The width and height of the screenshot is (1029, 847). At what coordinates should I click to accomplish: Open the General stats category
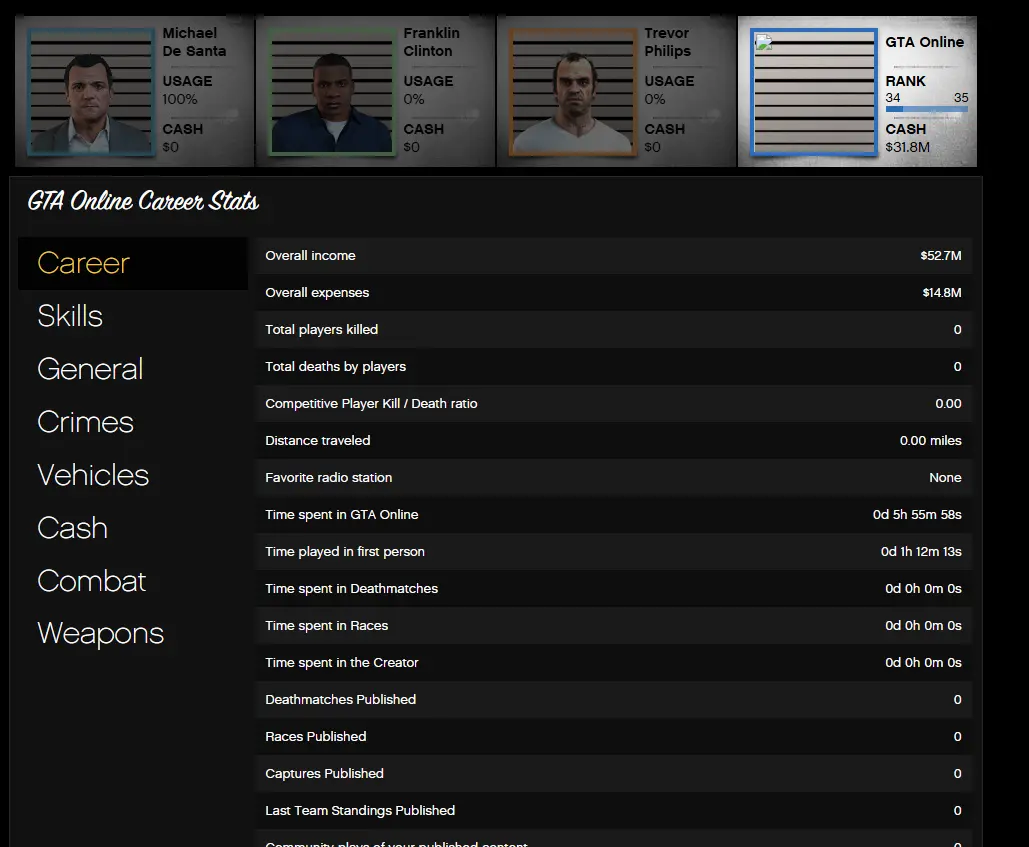point(90,369)
